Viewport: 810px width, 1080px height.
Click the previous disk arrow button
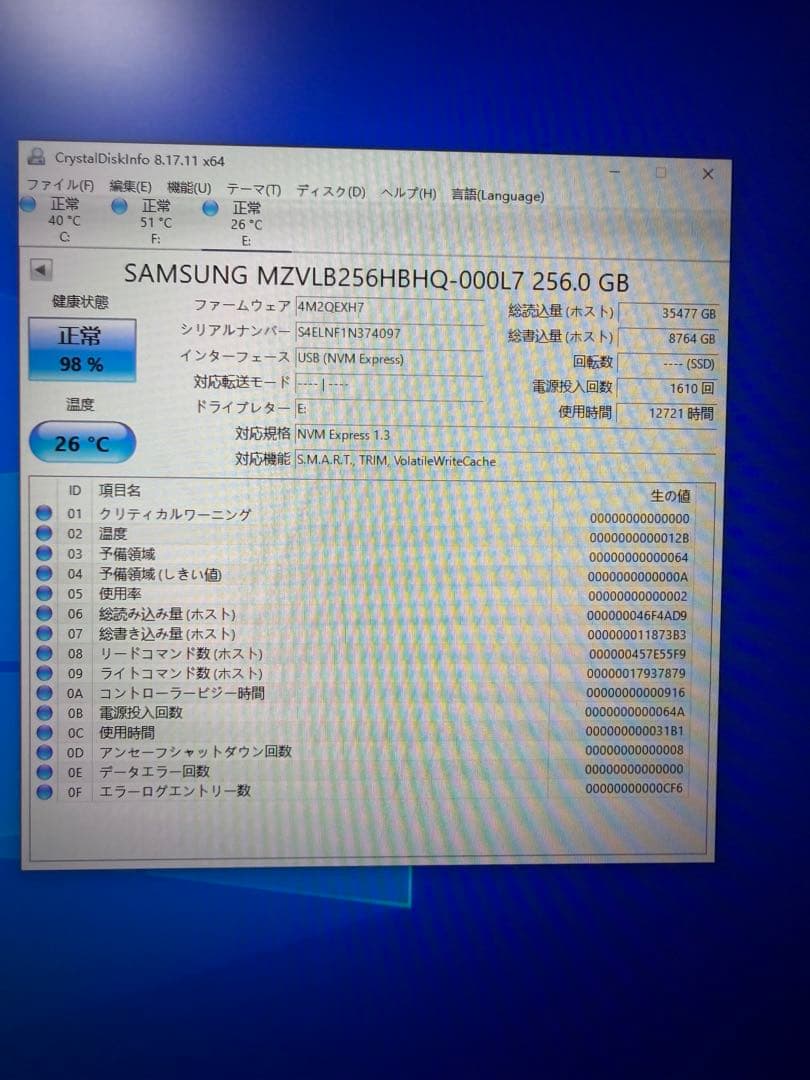41,270
